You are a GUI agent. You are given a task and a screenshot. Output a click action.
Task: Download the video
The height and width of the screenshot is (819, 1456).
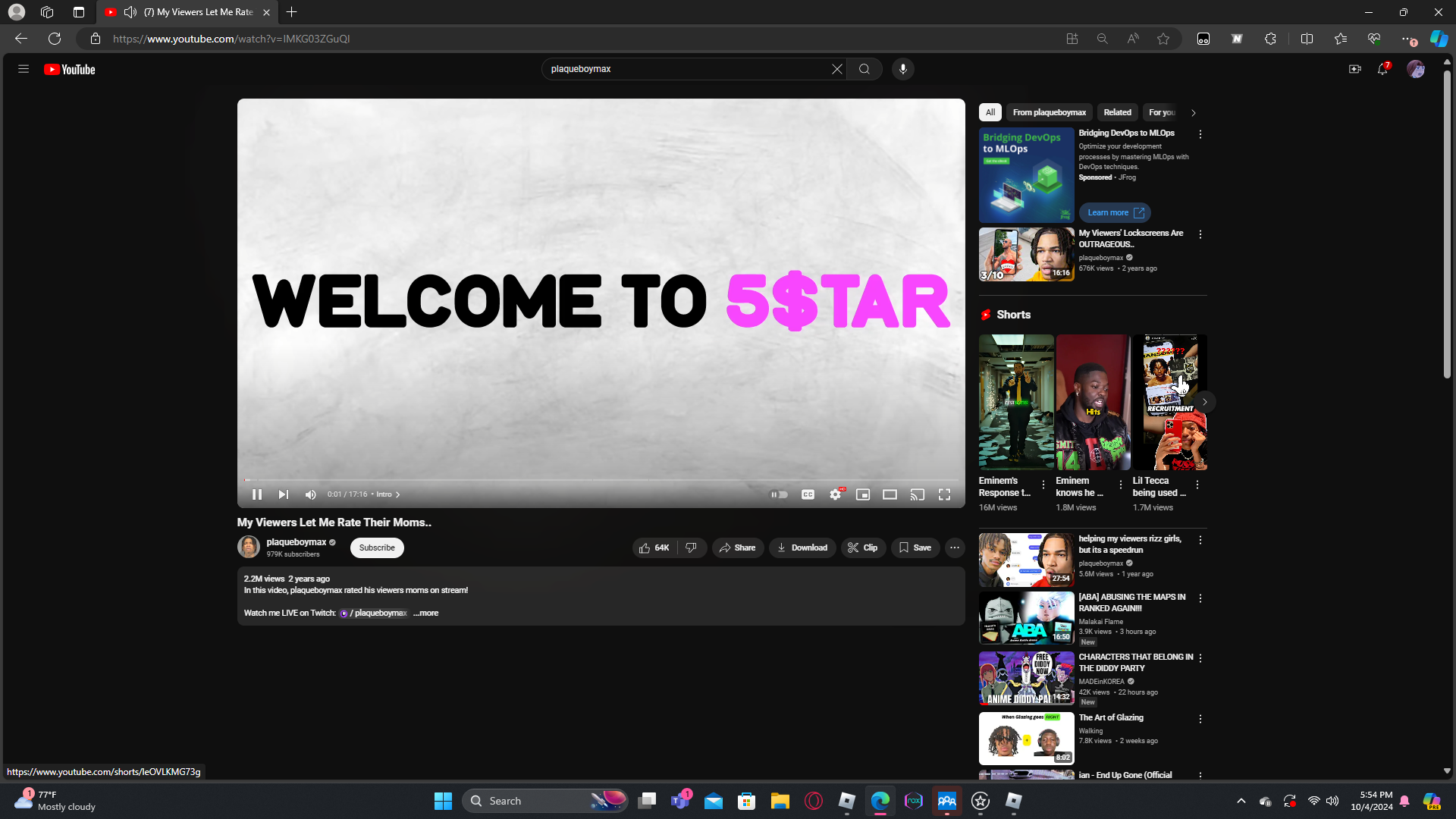[x=802, y=548]
